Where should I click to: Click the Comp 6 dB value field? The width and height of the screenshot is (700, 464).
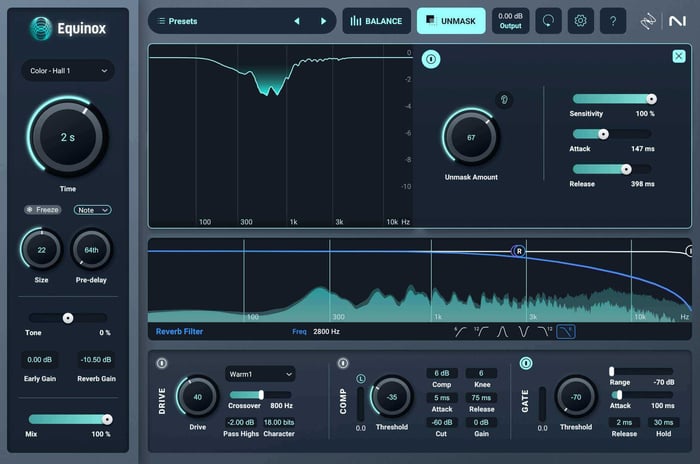[442, 373]
